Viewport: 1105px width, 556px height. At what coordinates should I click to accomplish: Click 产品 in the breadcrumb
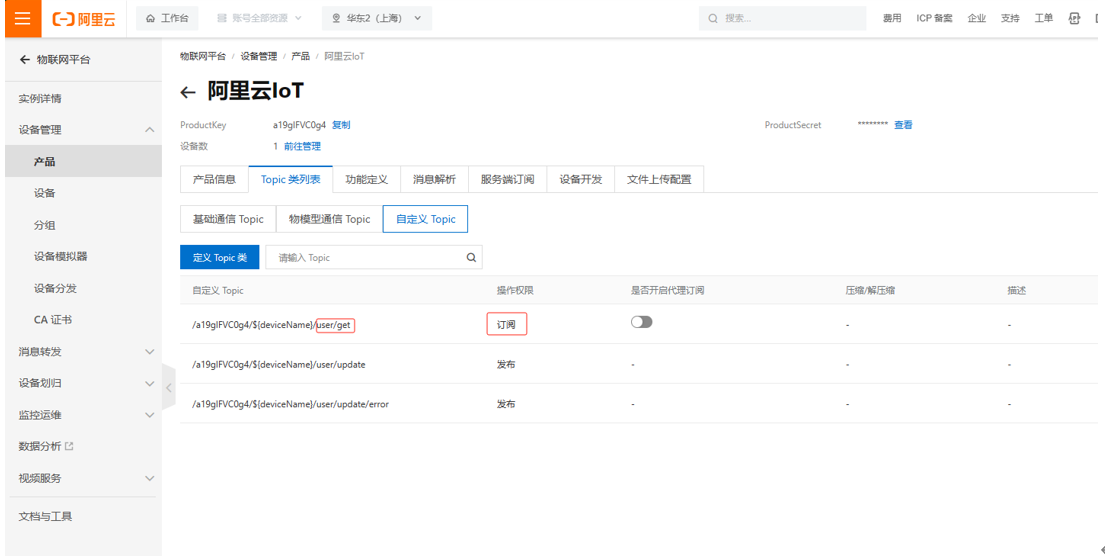click(x=301, y=56)
